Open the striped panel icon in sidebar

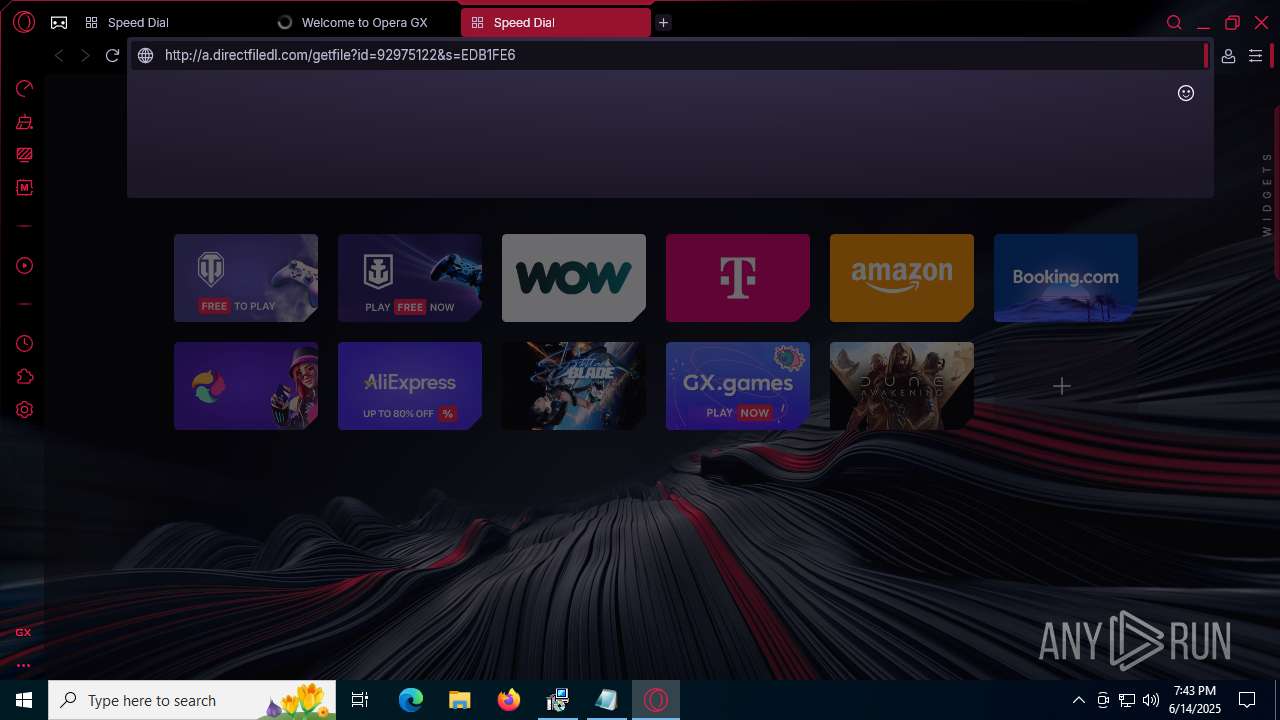click(x=25, y=155)
